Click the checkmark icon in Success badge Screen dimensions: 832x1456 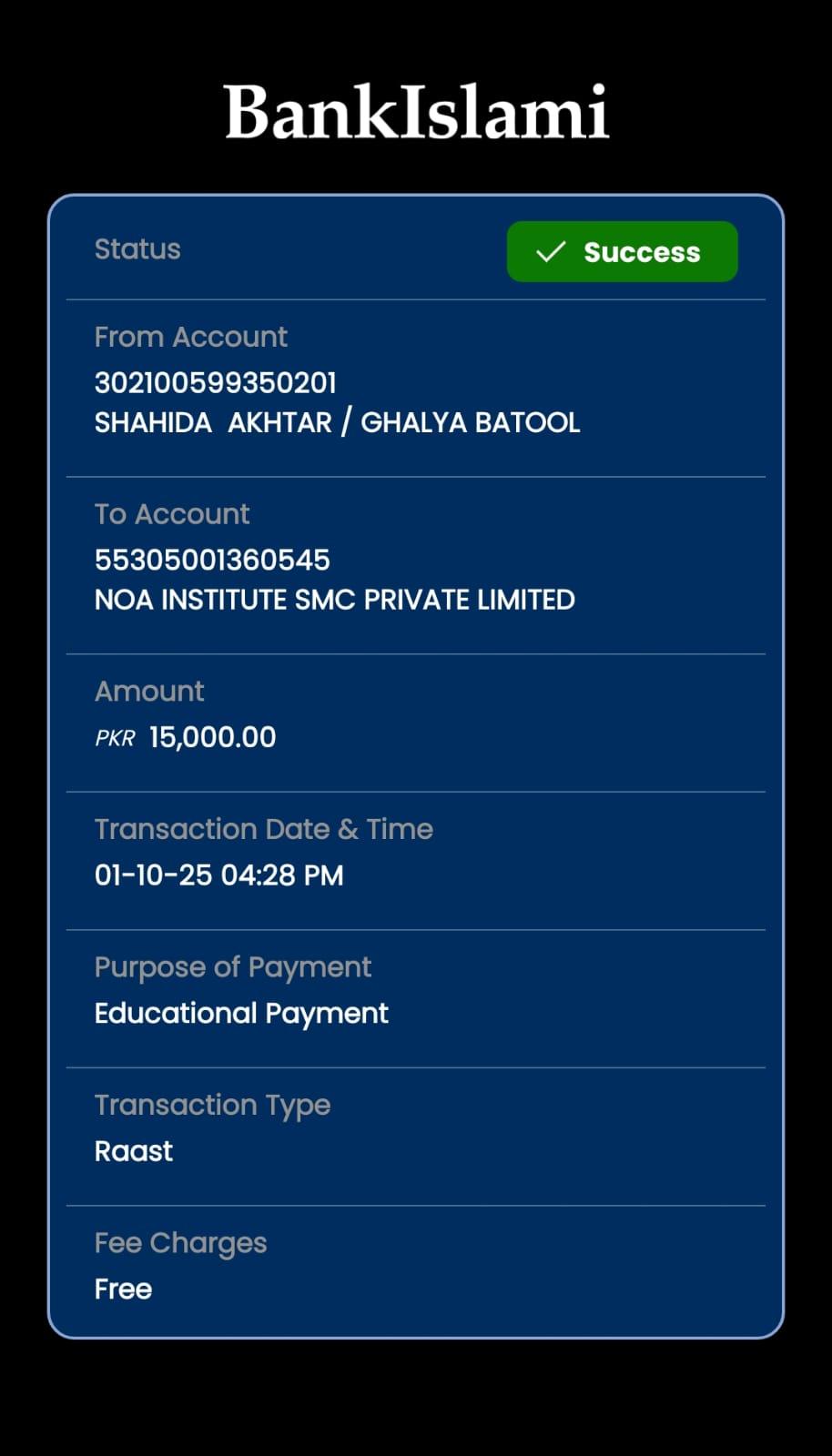(551, 252)
